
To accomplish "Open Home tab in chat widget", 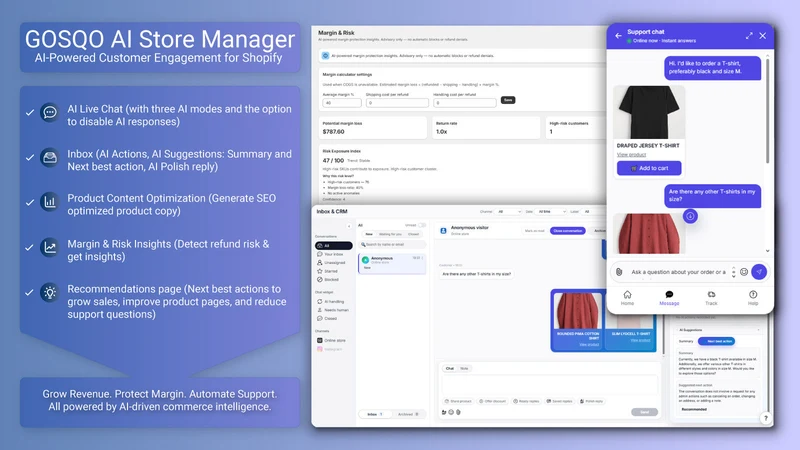I will click(x=627, y=298).
